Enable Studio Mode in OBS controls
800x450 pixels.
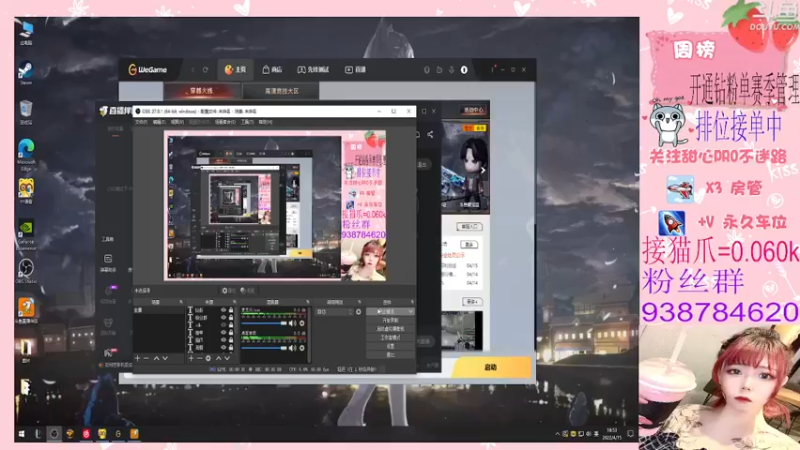point(390,337)
